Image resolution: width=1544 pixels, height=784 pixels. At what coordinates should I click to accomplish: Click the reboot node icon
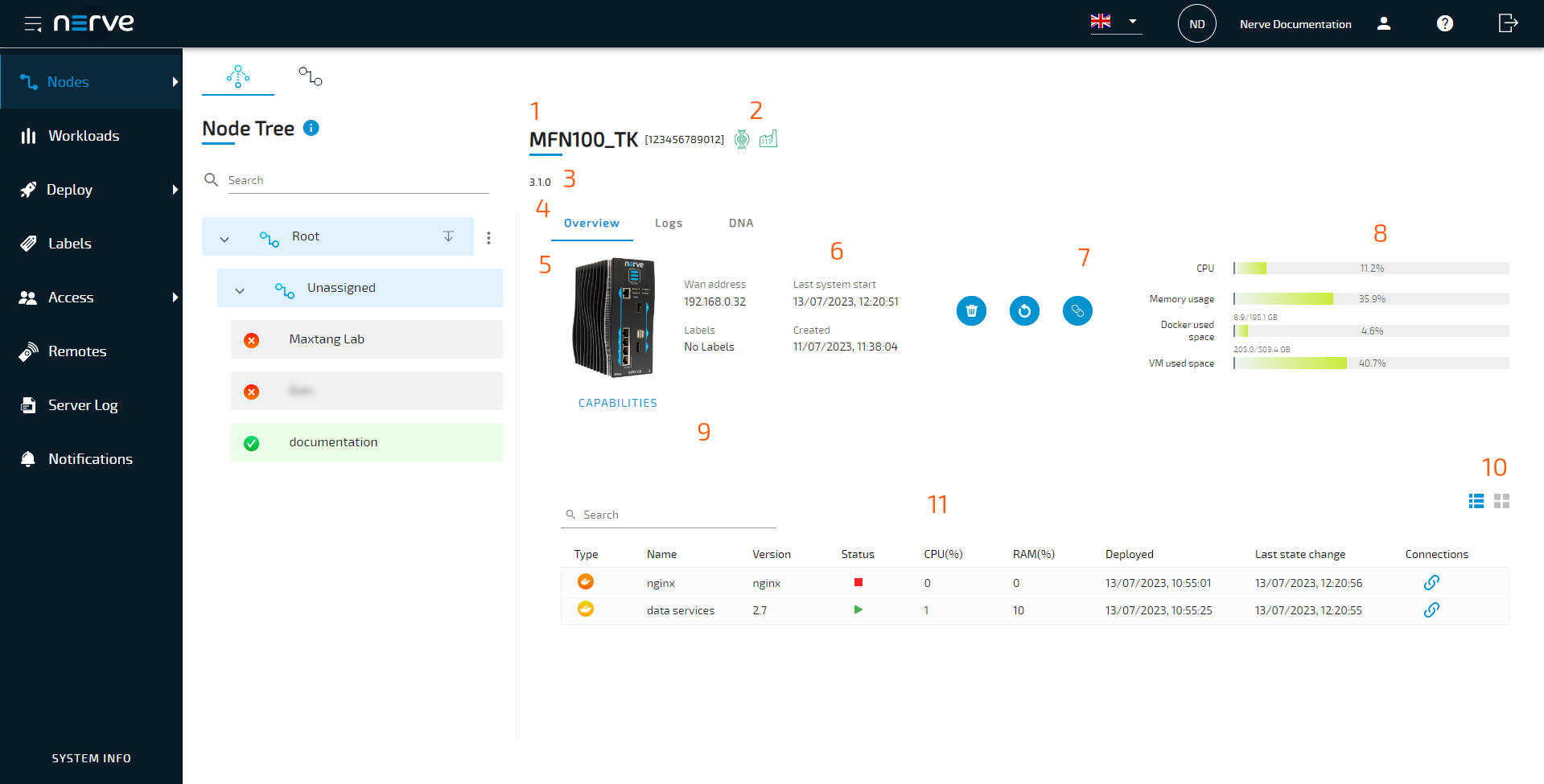click(x=1024, y=310)
